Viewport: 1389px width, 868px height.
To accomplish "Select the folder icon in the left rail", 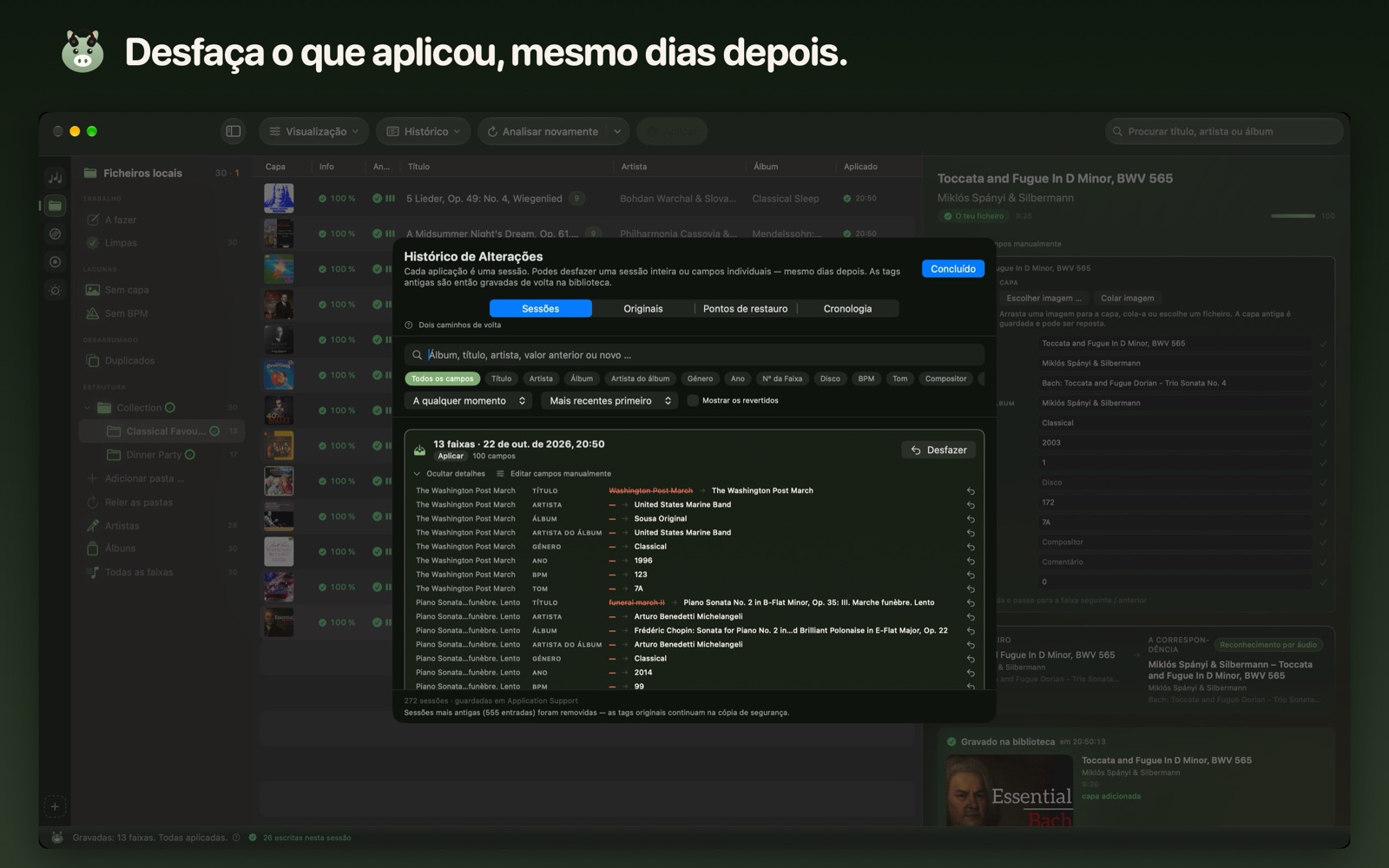I will click(55, 206).
